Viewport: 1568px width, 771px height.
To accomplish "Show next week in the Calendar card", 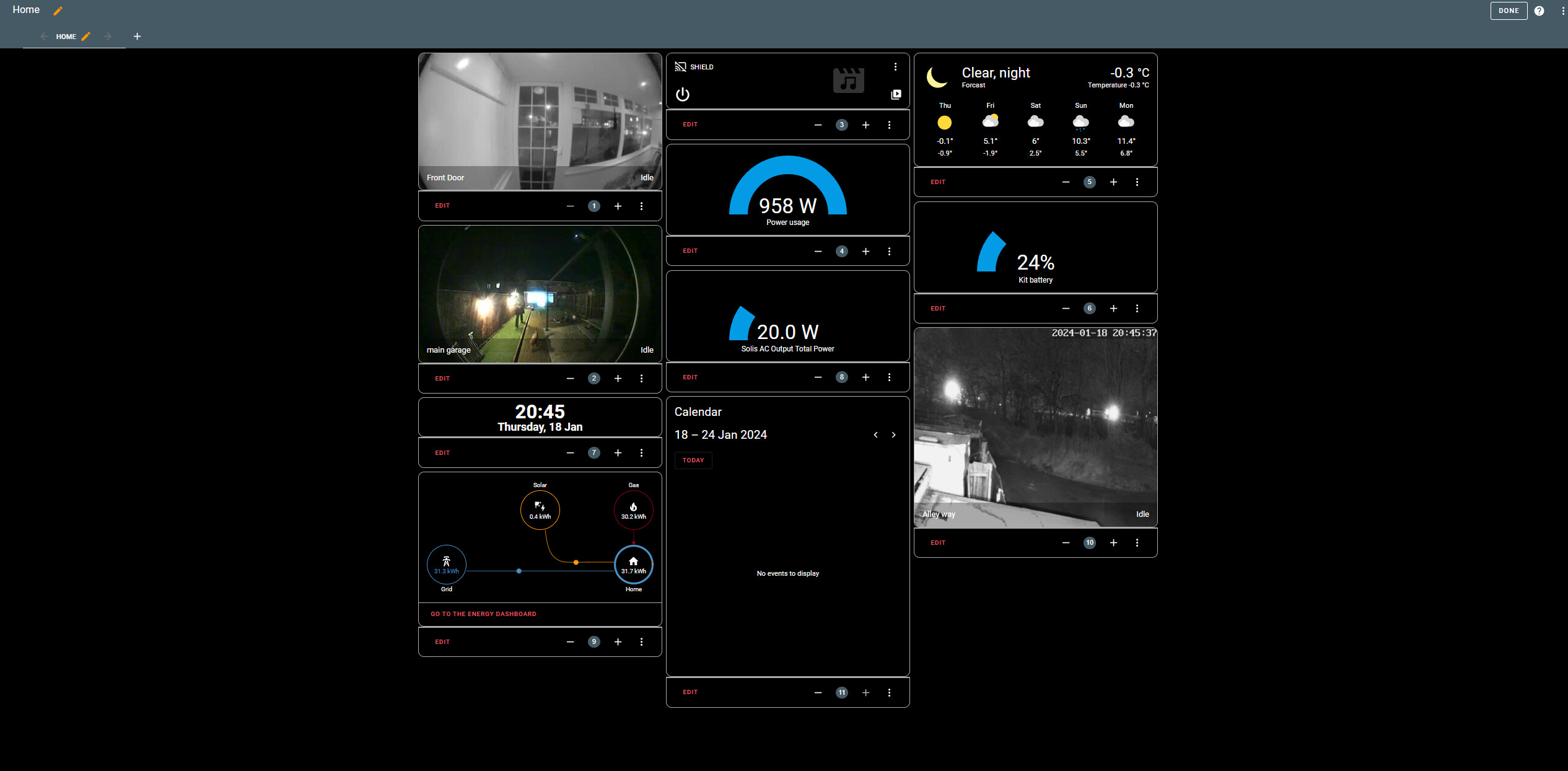I will (x=893, y=434).
